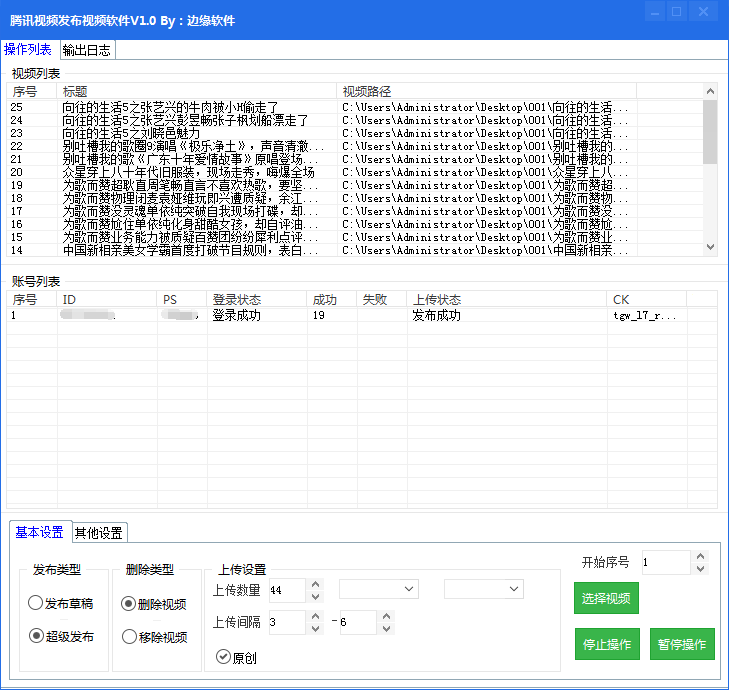Screen dimensions: 729x690
Task: Sort video list by 序号 header
Action: [x=31, y=91]
